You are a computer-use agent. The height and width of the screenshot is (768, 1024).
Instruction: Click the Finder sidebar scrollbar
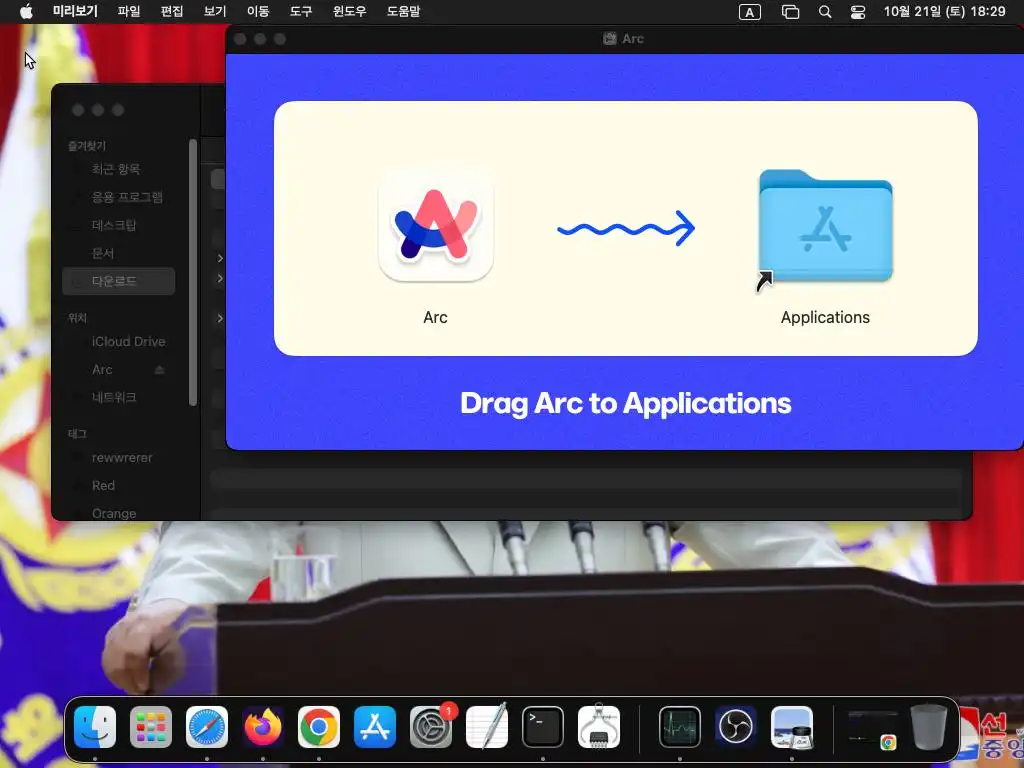click(x=193, y=272)
